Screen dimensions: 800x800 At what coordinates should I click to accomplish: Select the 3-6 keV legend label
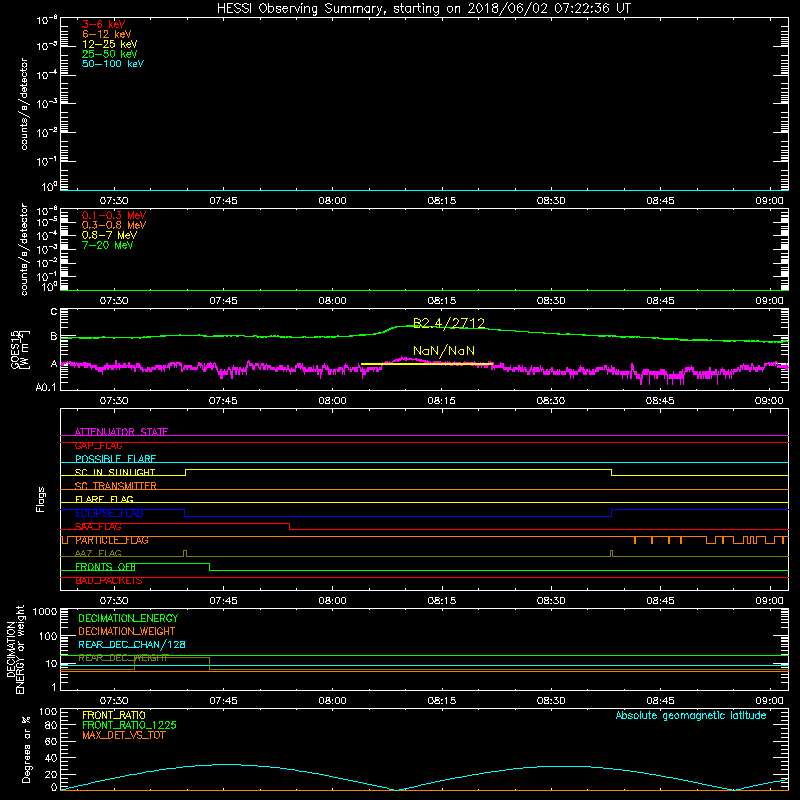click(x=104, y=24)
